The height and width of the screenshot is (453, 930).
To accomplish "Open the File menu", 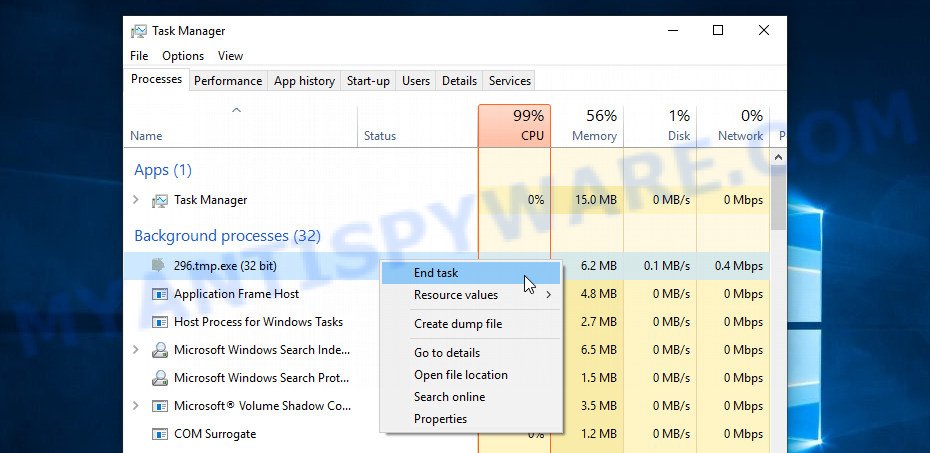I will pos(139,56).
